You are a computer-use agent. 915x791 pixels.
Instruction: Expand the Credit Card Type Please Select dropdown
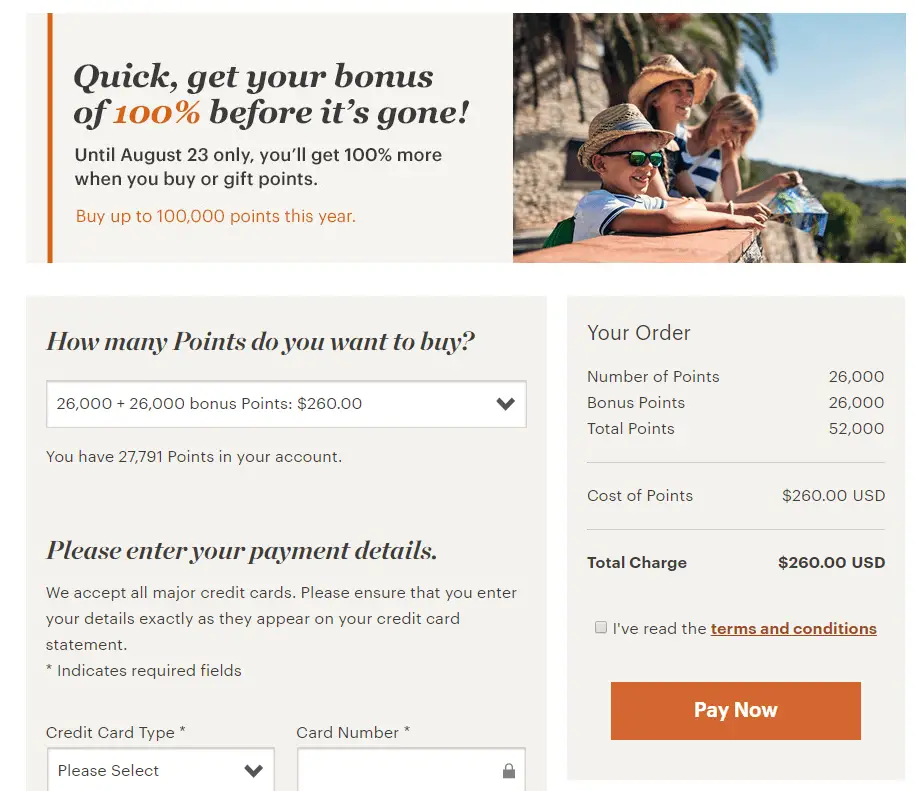pyautogui.click(x=160, y=771)
